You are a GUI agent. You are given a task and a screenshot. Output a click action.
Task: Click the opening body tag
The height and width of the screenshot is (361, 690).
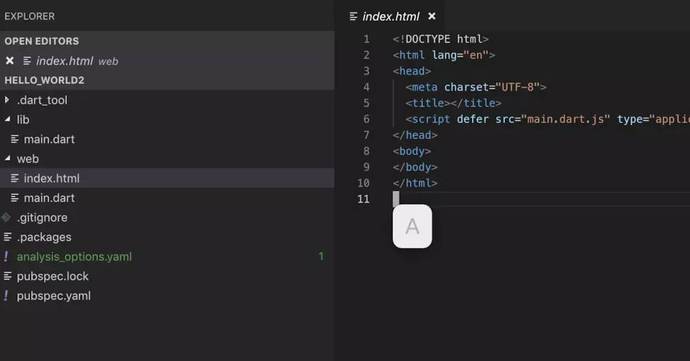(412, 151)
